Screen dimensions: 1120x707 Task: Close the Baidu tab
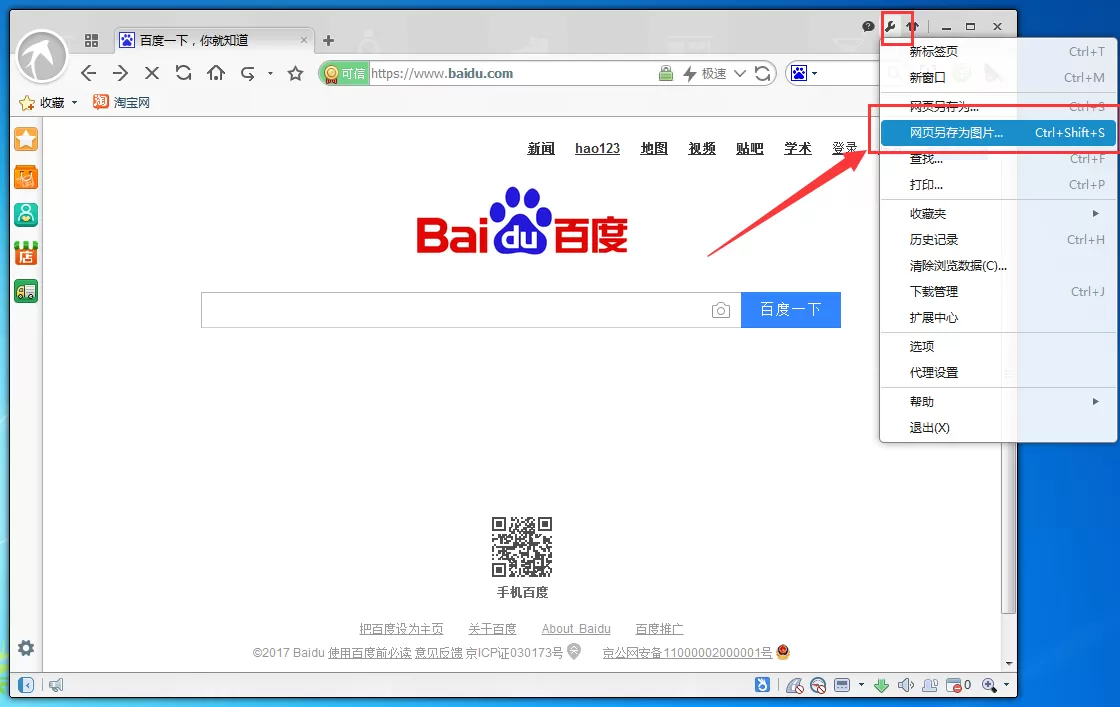pyautogui.click(x=304, y=41)
